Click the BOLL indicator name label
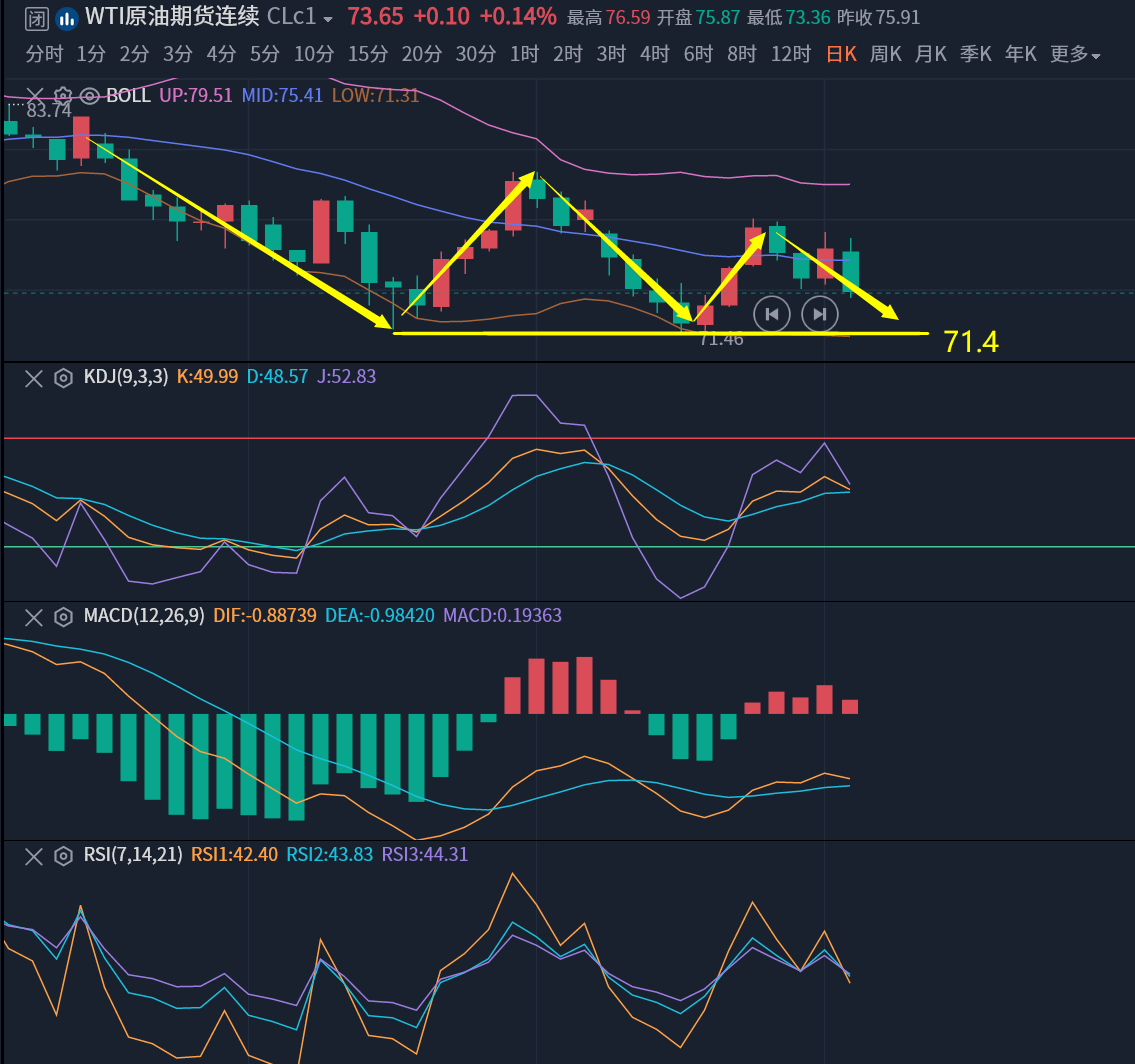 pyautogui.click(x=128, y=96)
